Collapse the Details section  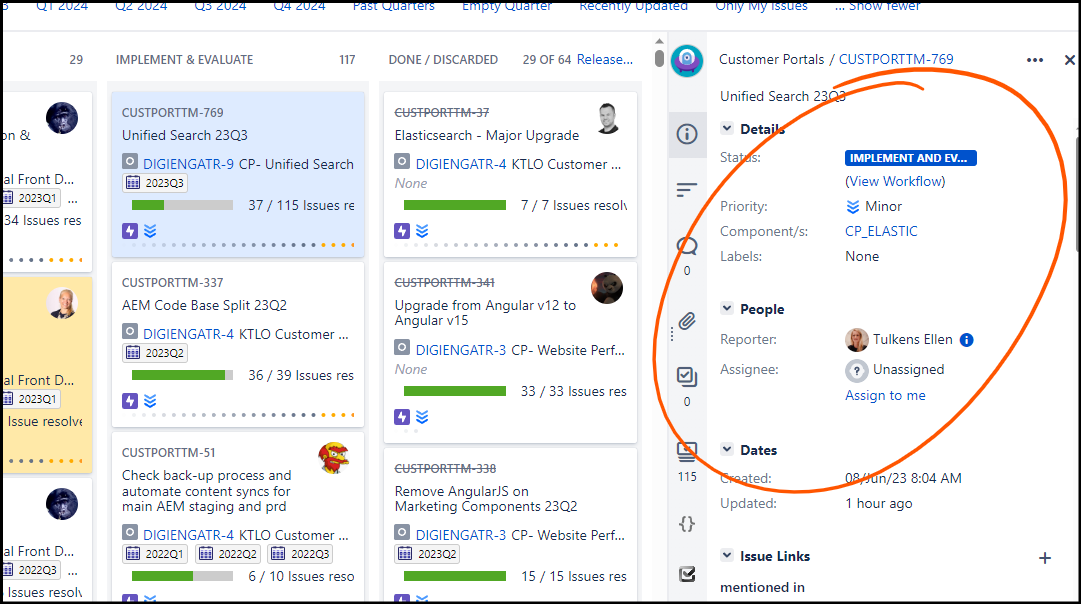click(x=727, y=128)
